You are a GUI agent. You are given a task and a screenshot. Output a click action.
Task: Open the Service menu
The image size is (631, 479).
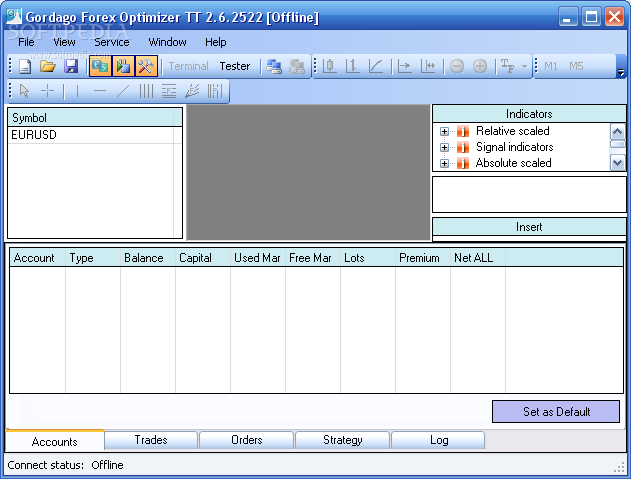(111, 42)
